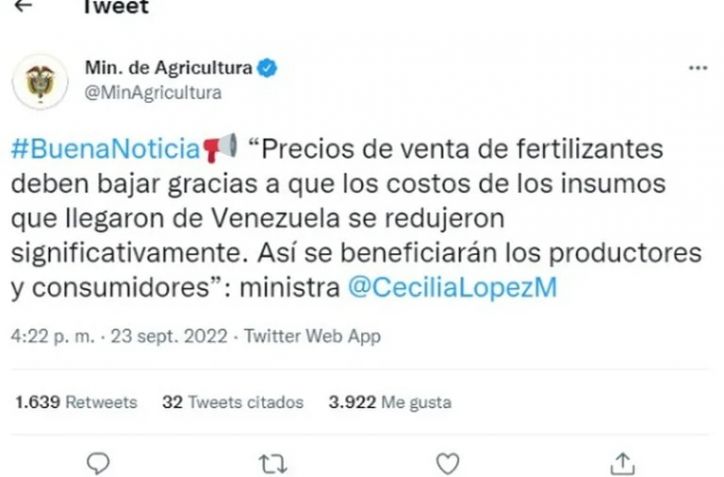Open the @MinAgricultura handle
Screen dimensions: 724x477
153,93
